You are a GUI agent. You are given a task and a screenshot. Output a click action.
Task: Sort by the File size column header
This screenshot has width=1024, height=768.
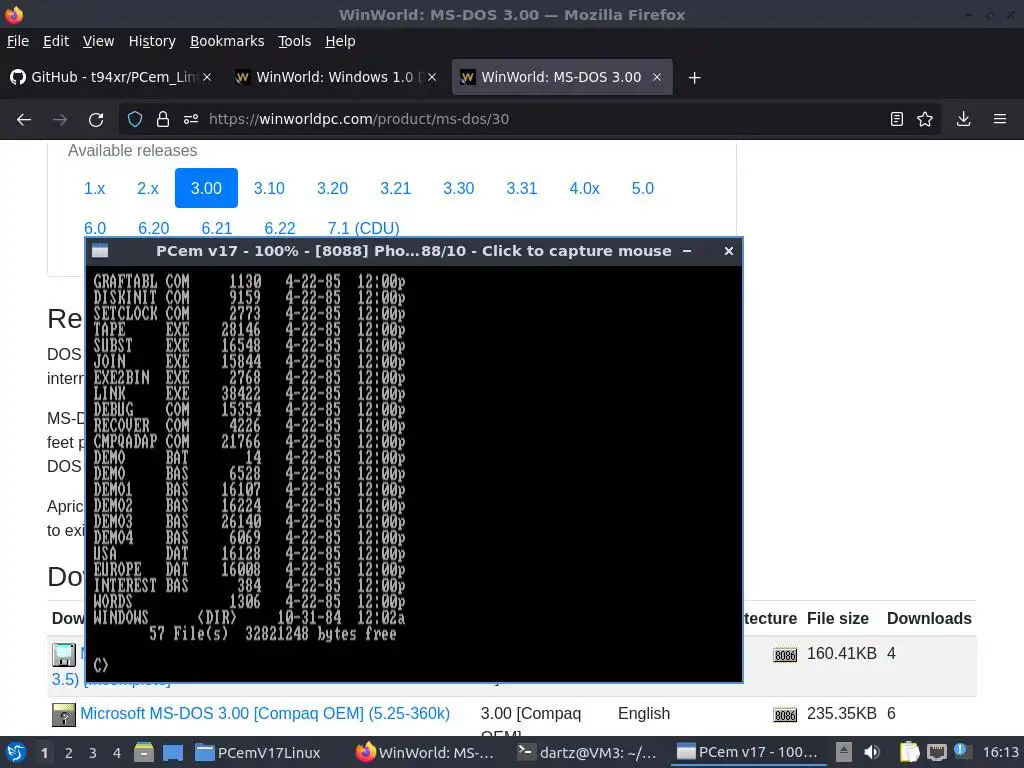pyautogui.click(x=837, y=618)
